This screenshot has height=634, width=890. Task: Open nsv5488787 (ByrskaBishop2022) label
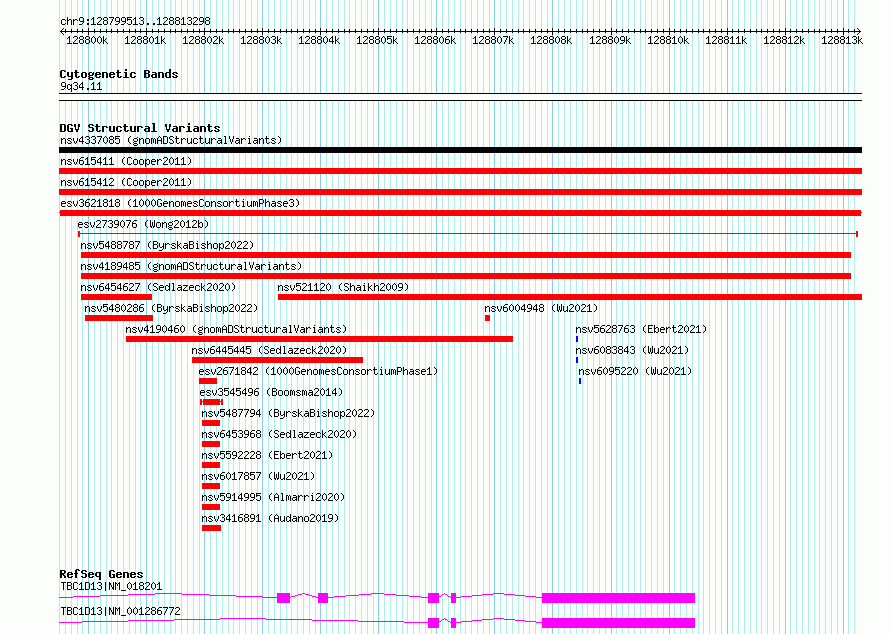(167, 245)
